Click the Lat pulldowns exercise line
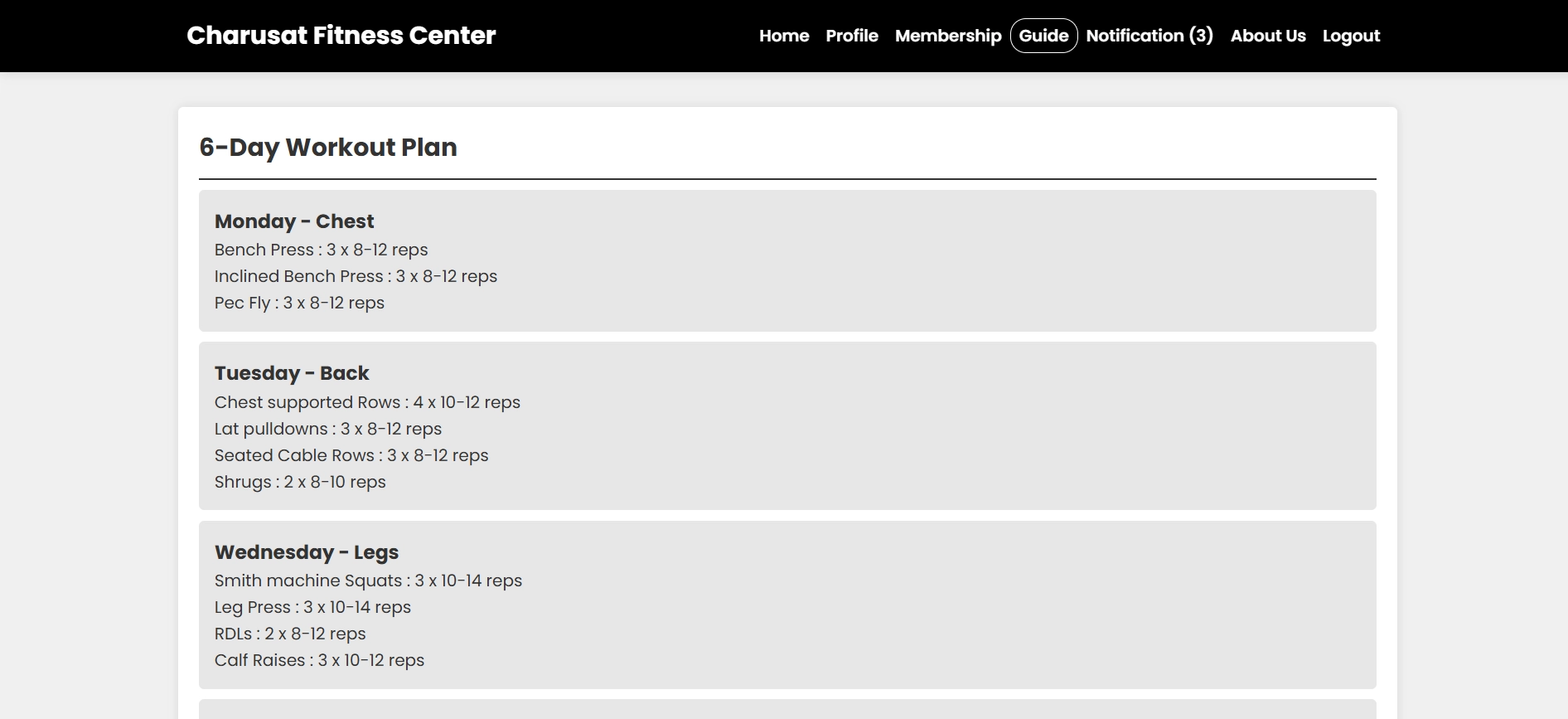The height and width of the screenshot is (719, 1568). (x=328, y=429)
